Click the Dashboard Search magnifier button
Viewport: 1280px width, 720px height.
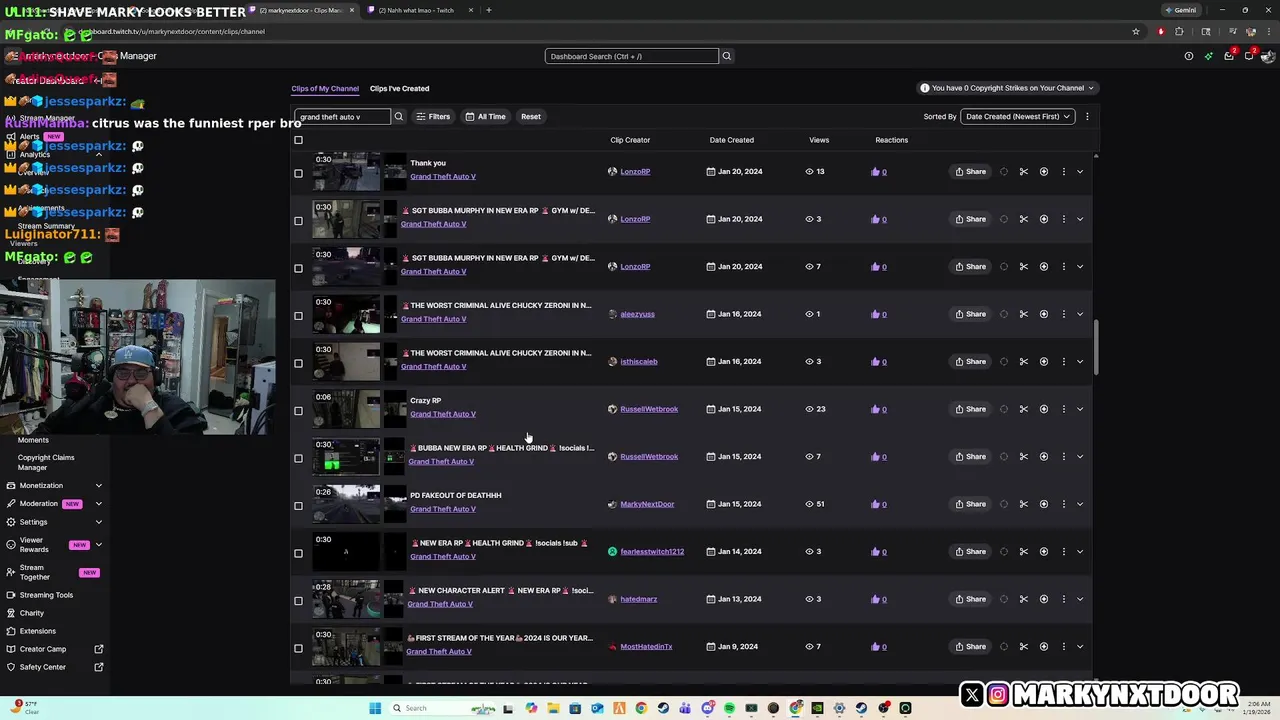pos(727,56)
